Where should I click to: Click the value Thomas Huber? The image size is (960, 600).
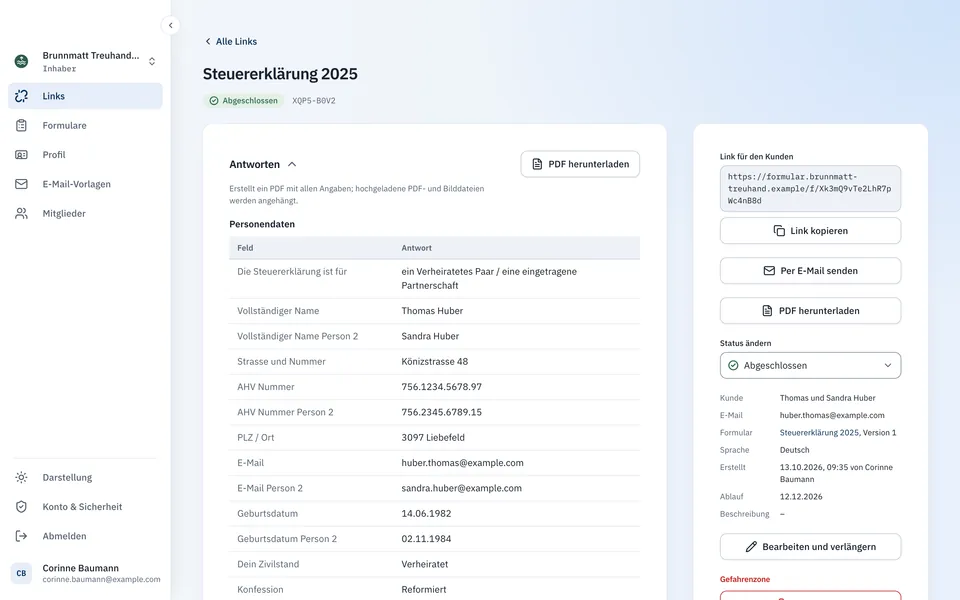pos(432,311)
